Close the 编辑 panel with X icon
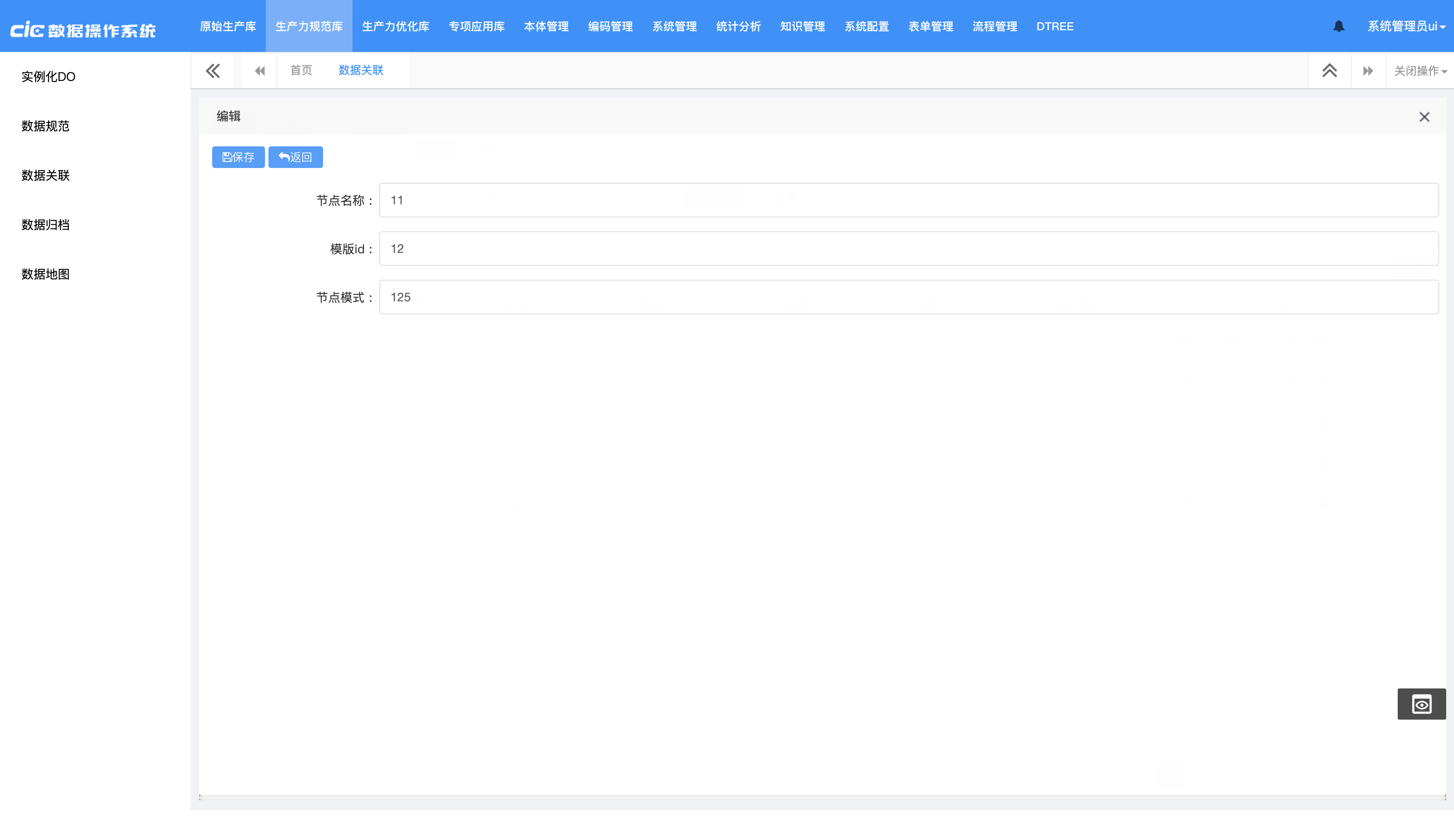This screenshot has width=1454, height=840. pos(1424,117)
